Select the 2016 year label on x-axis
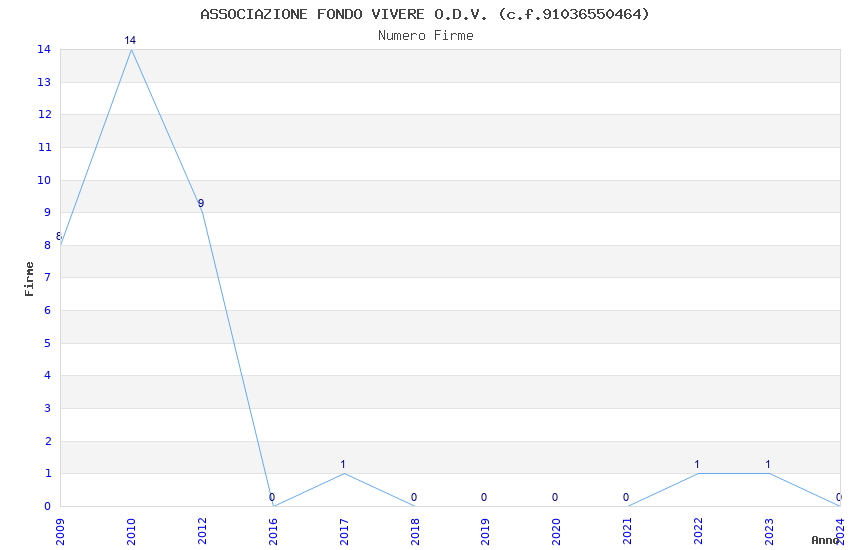Image resolution: width=850 pixels, height=550 pixels. (x=273, y=531)
